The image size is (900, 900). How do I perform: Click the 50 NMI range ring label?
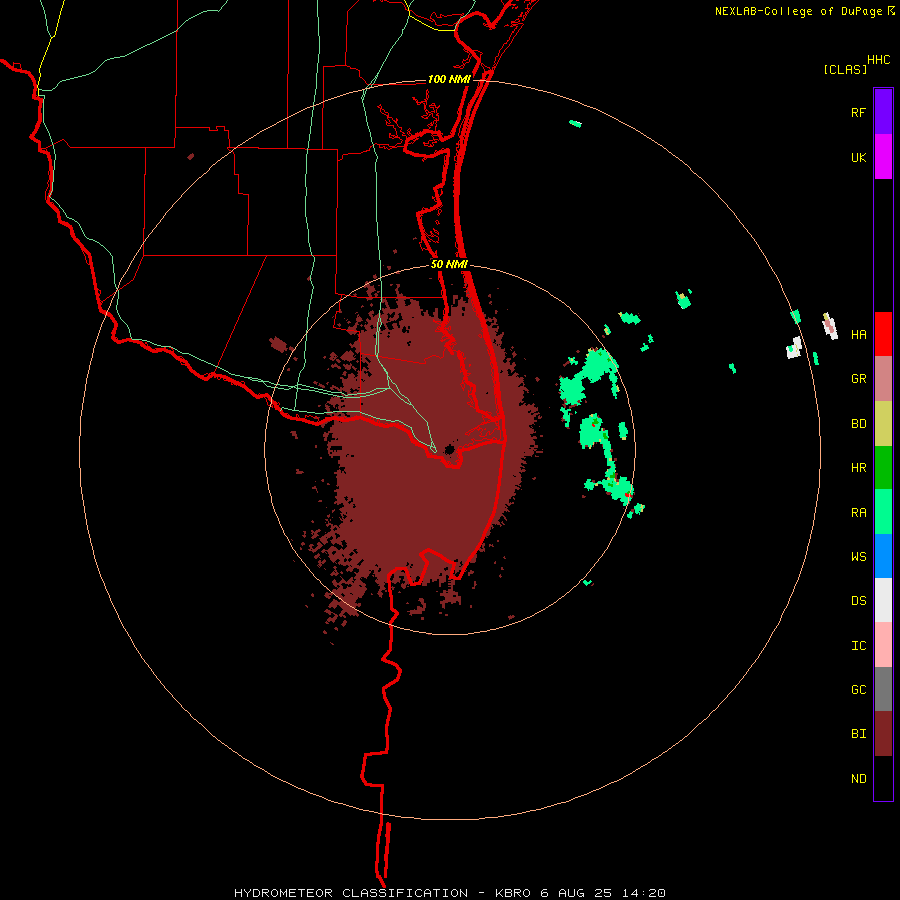pyautogui.click(x=449, y=264)
